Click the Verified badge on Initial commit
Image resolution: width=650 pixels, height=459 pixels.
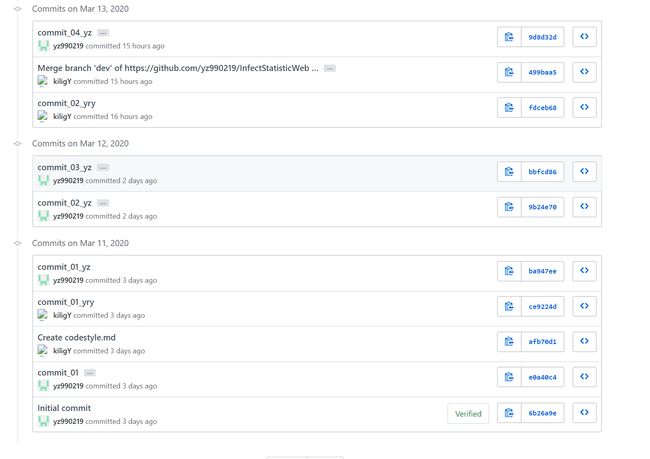point(468,414)
